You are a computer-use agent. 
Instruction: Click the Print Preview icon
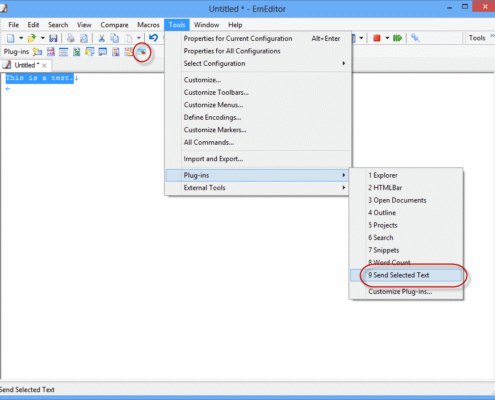click(84, 38)
